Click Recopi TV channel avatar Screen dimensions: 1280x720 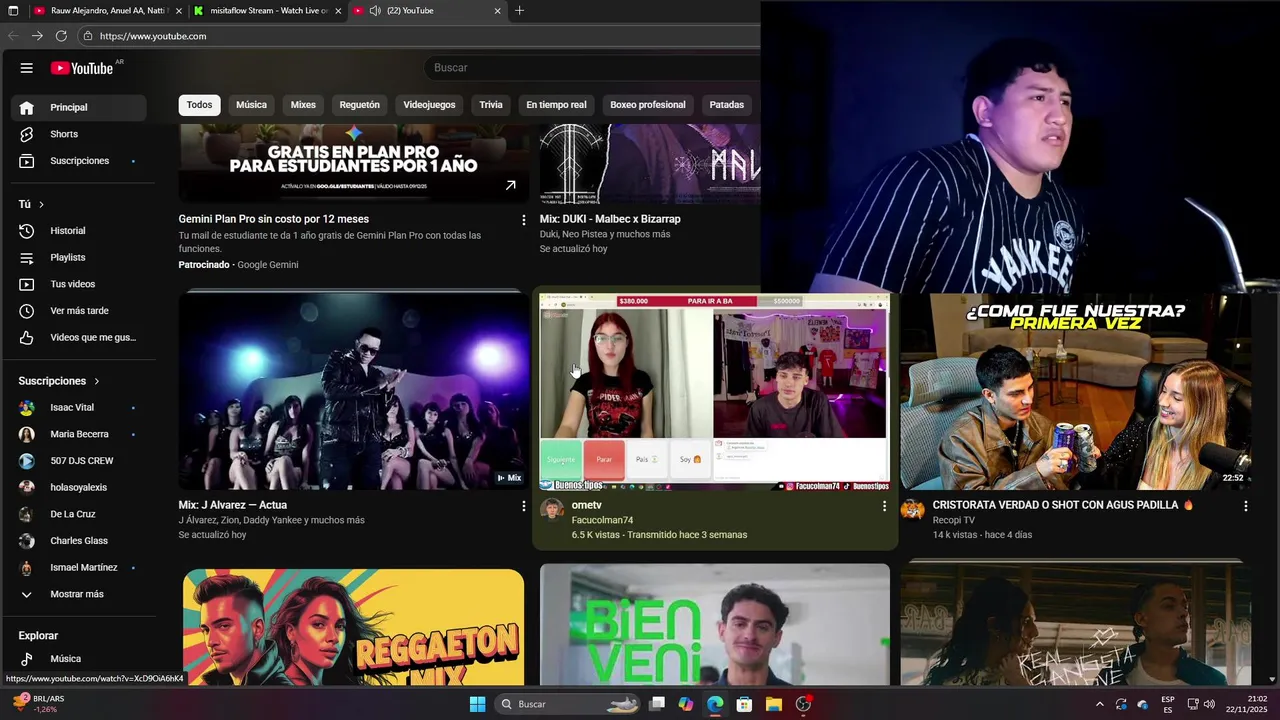(x=912, y=510)
